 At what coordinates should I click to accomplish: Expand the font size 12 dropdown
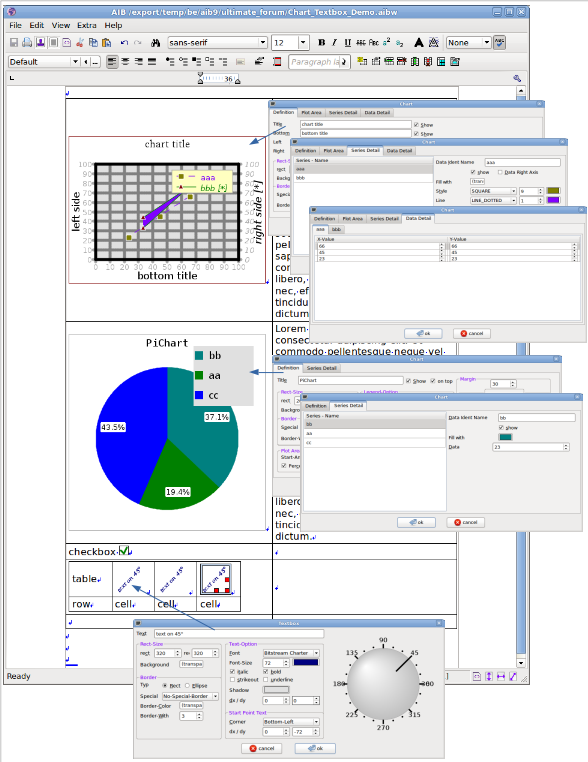(x=303, y=43)
